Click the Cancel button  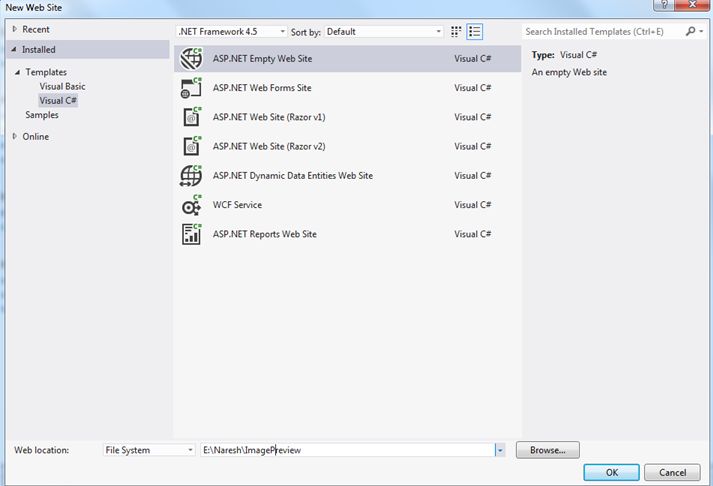click(x=672, y=472)
